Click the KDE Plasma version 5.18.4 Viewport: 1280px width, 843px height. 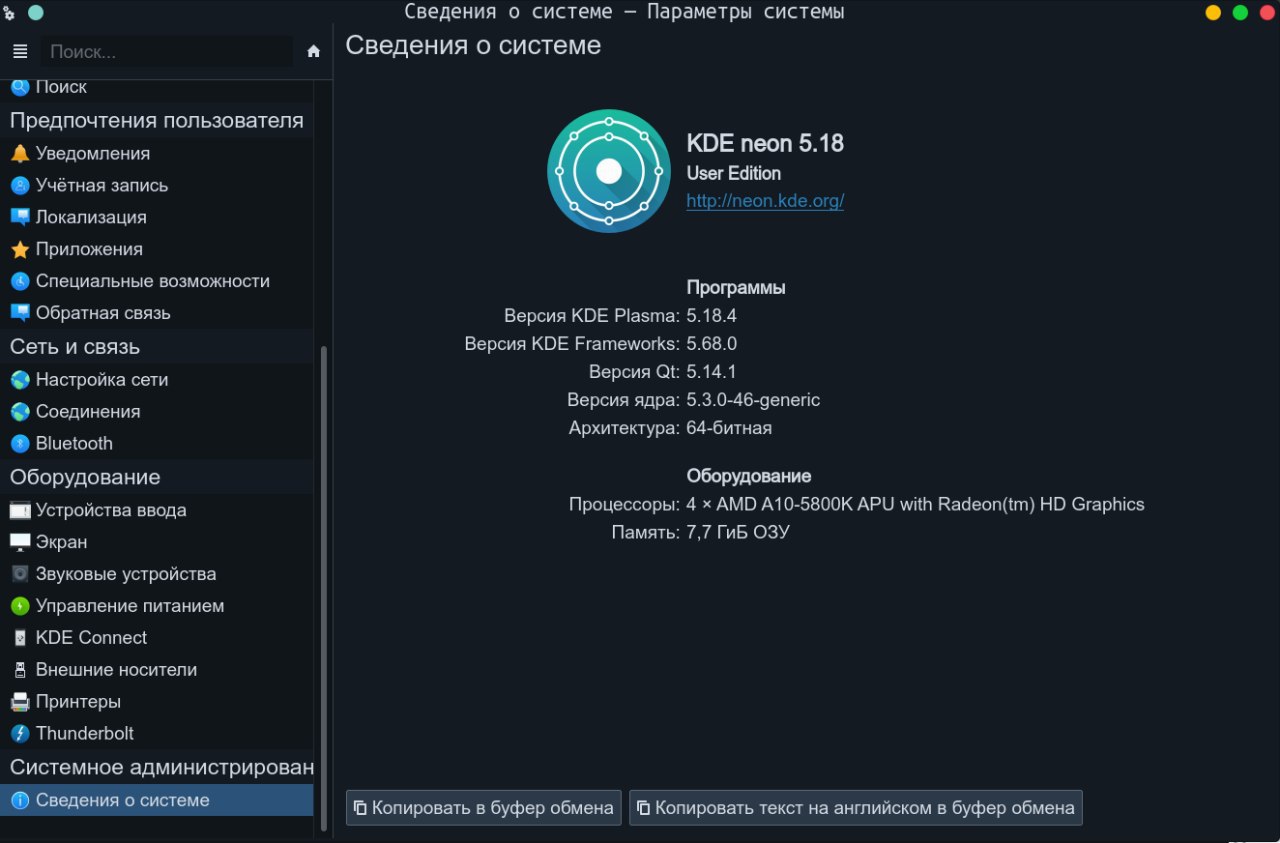711,316
